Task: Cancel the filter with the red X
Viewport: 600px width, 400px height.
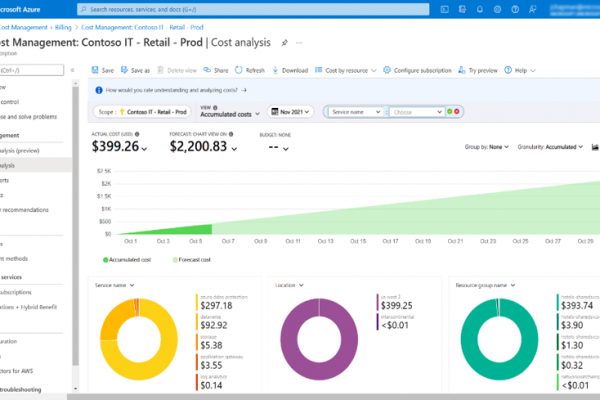Action: (457, 111)
